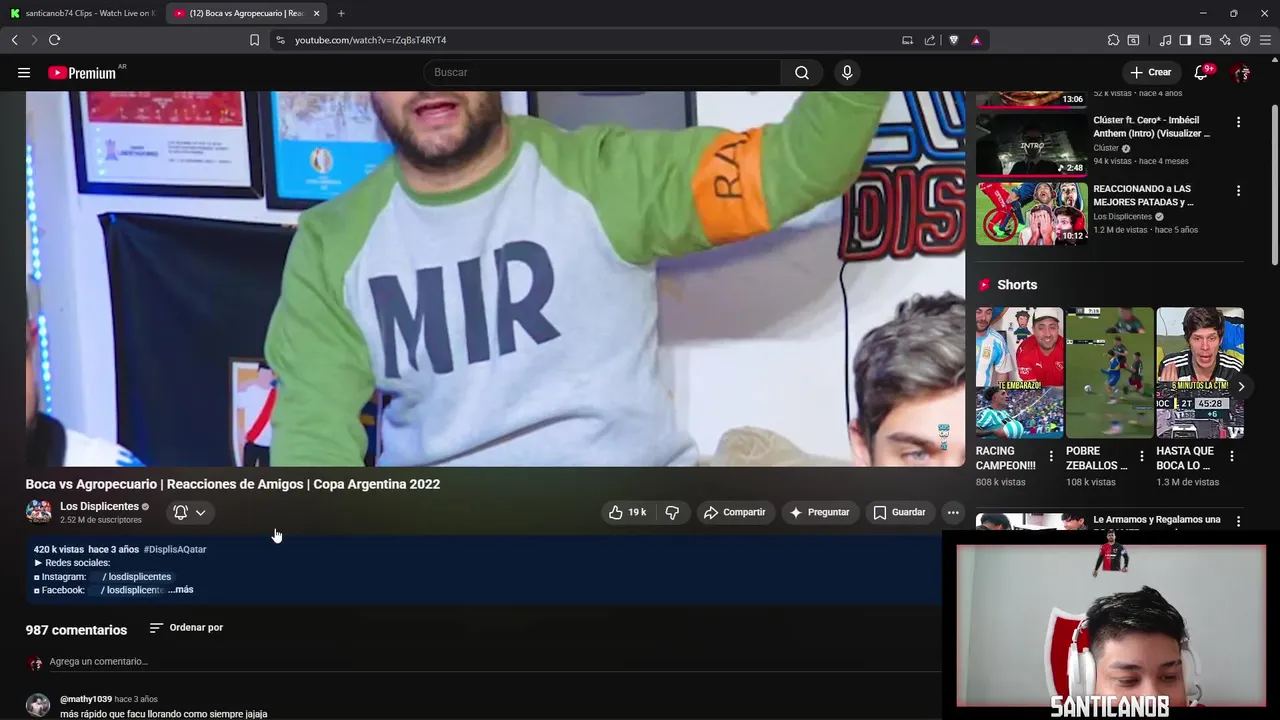This screenshot has height=720, width=1280.
Task: Reload the page
Action: (x=54, y=40)
